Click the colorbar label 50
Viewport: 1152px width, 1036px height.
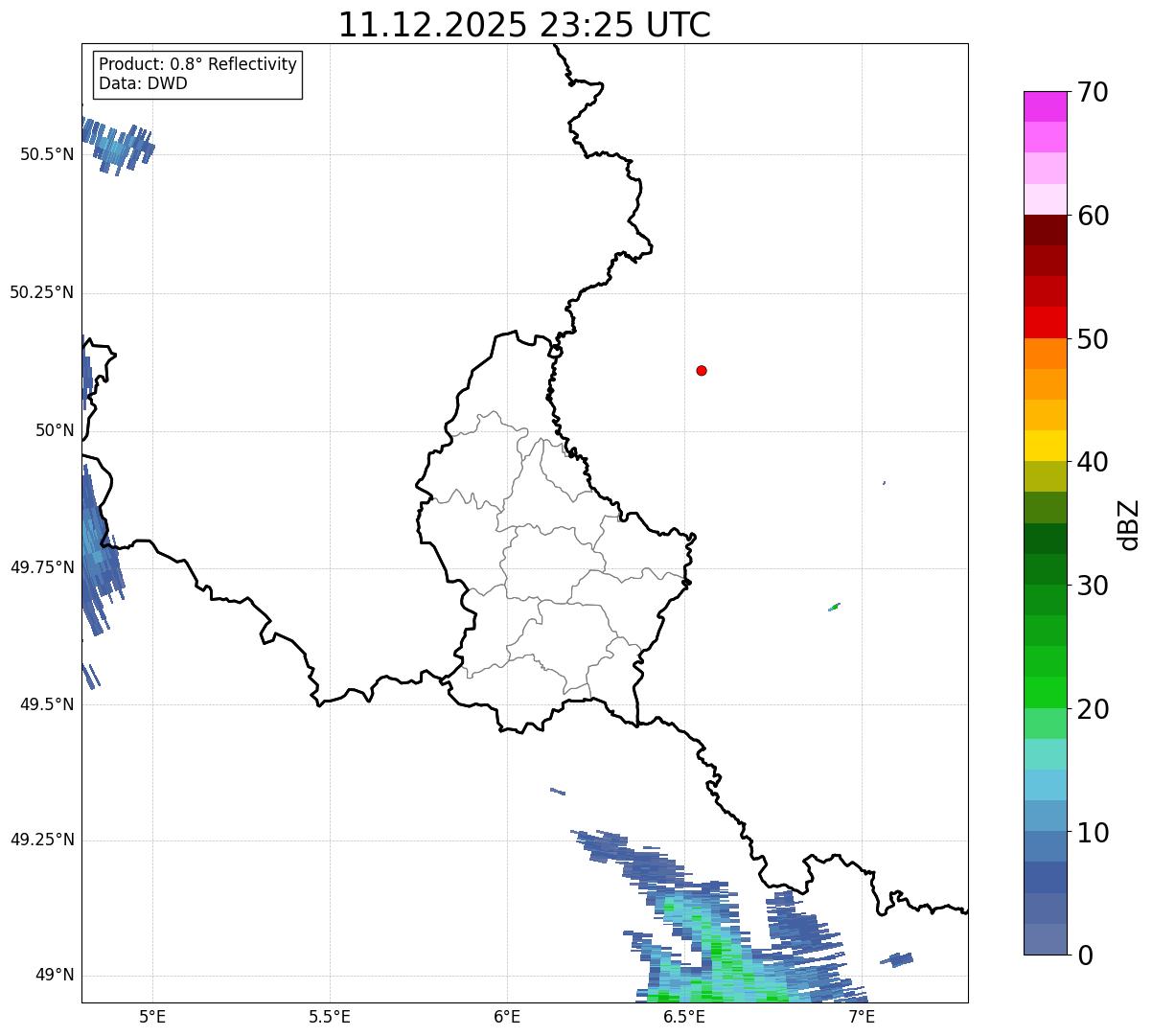click(1093, 339)
